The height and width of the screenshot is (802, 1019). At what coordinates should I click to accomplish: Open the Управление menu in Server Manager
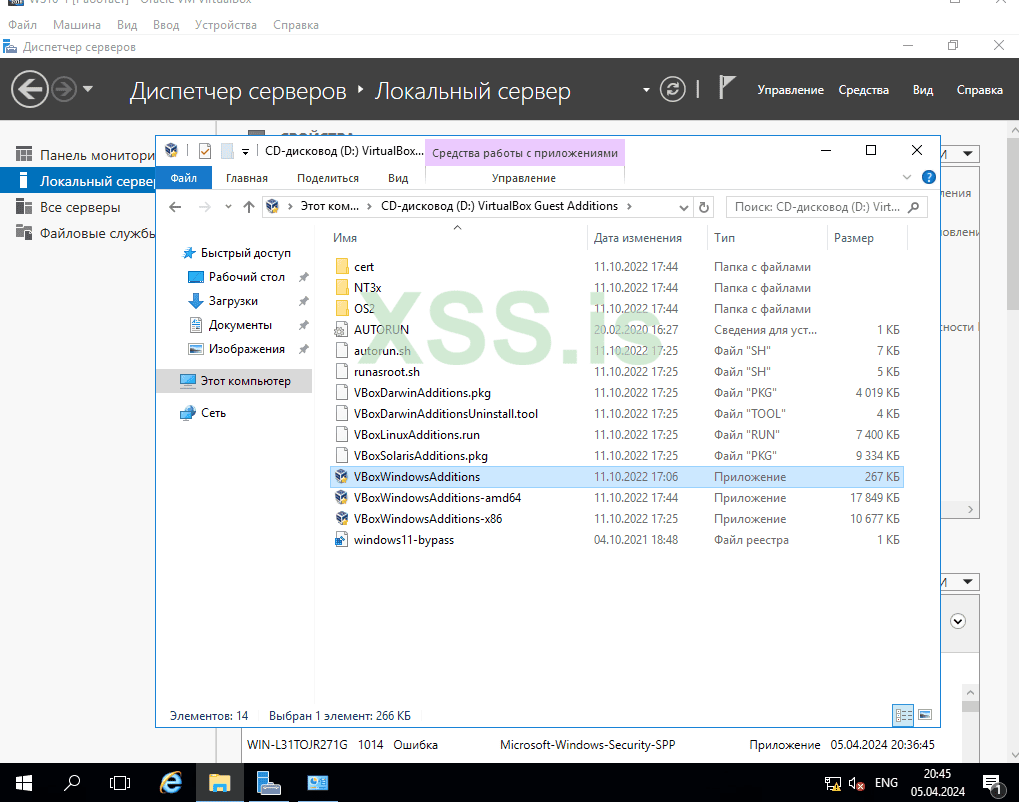(x=790, y=90)
